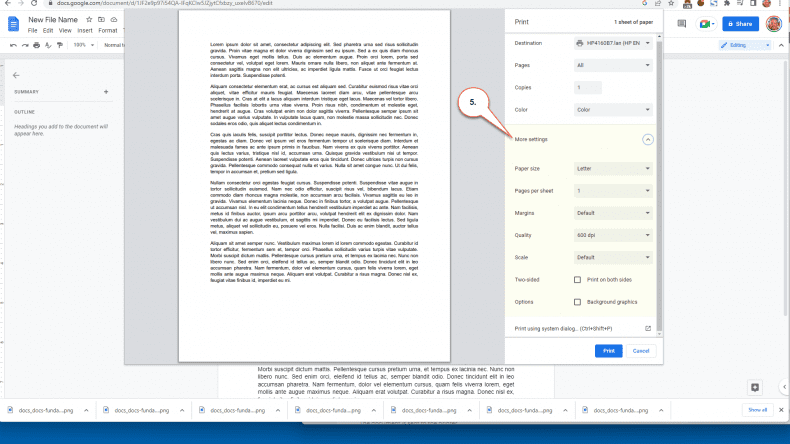The width and height of the screenshot is (790, 444).
Task: Click the cloud save status icon
Action: pos(114,20)
